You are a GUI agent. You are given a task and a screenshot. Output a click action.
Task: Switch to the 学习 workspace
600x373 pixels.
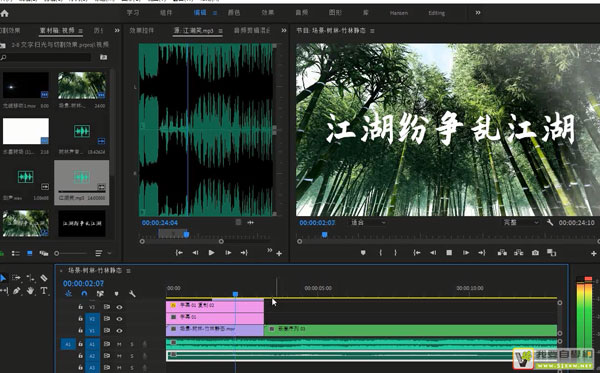(133, 13)
